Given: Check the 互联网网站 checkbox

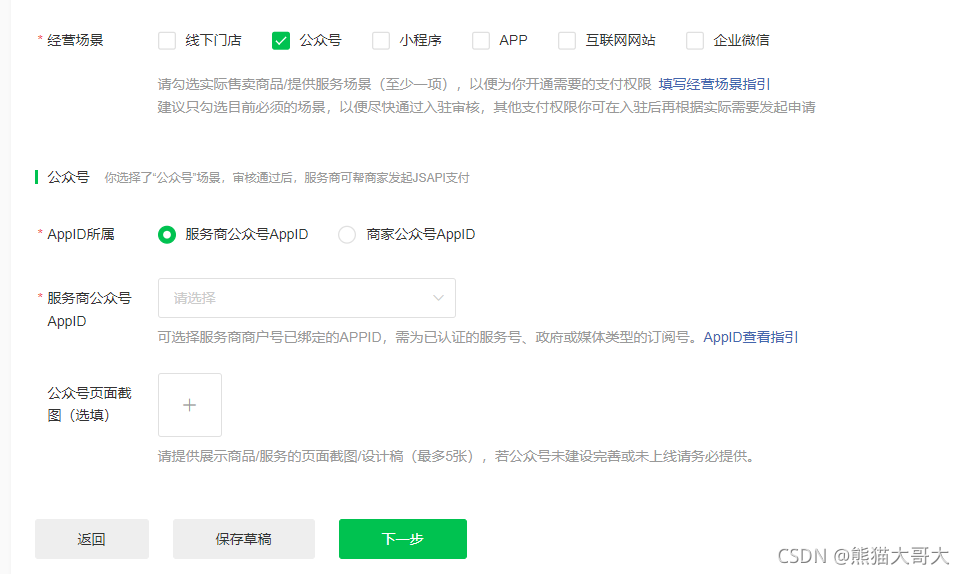Looking at the screenshot, I should tap(567, 41).
